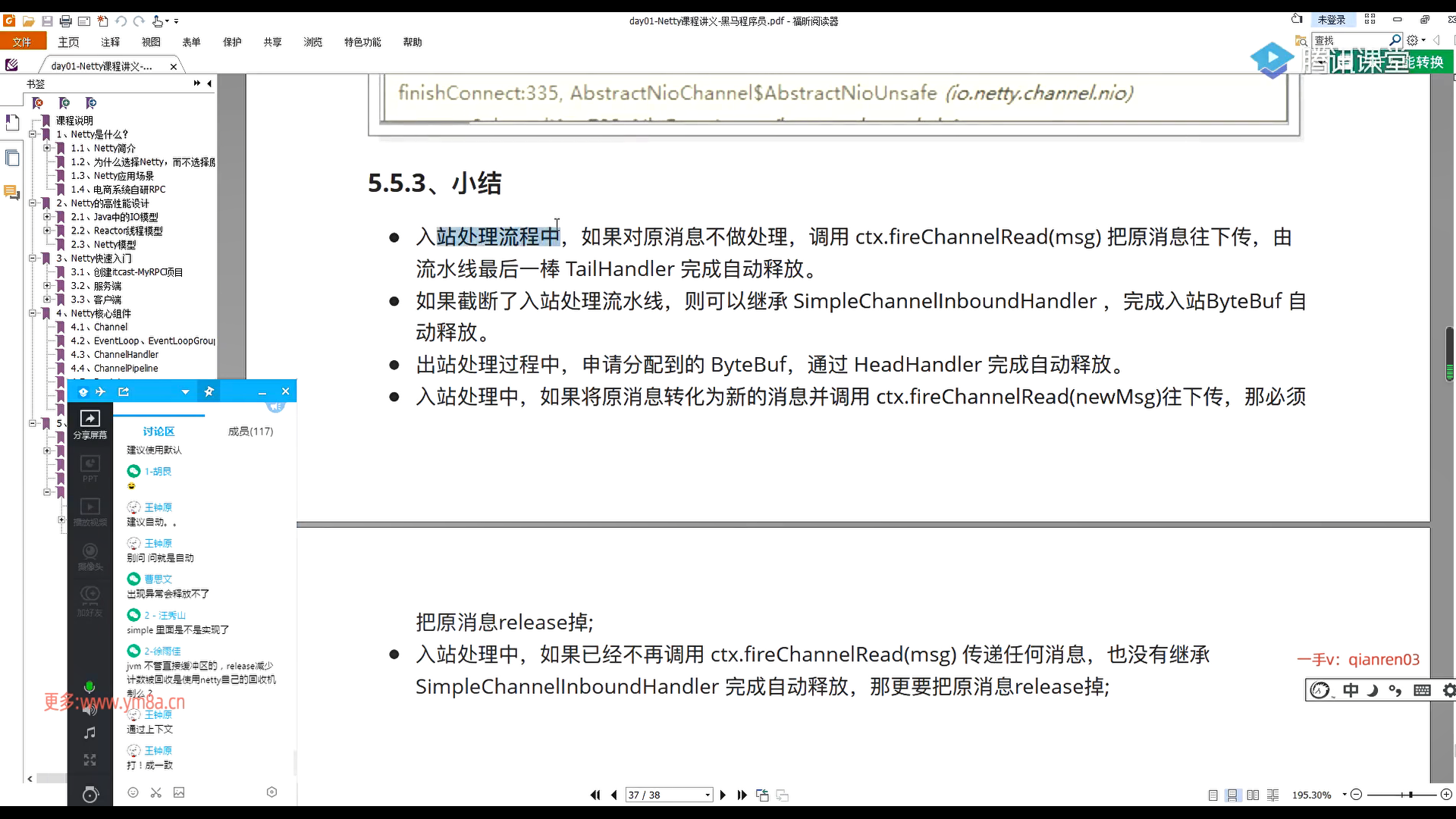
Task: Jump to first page button
Action: [595, 795]
